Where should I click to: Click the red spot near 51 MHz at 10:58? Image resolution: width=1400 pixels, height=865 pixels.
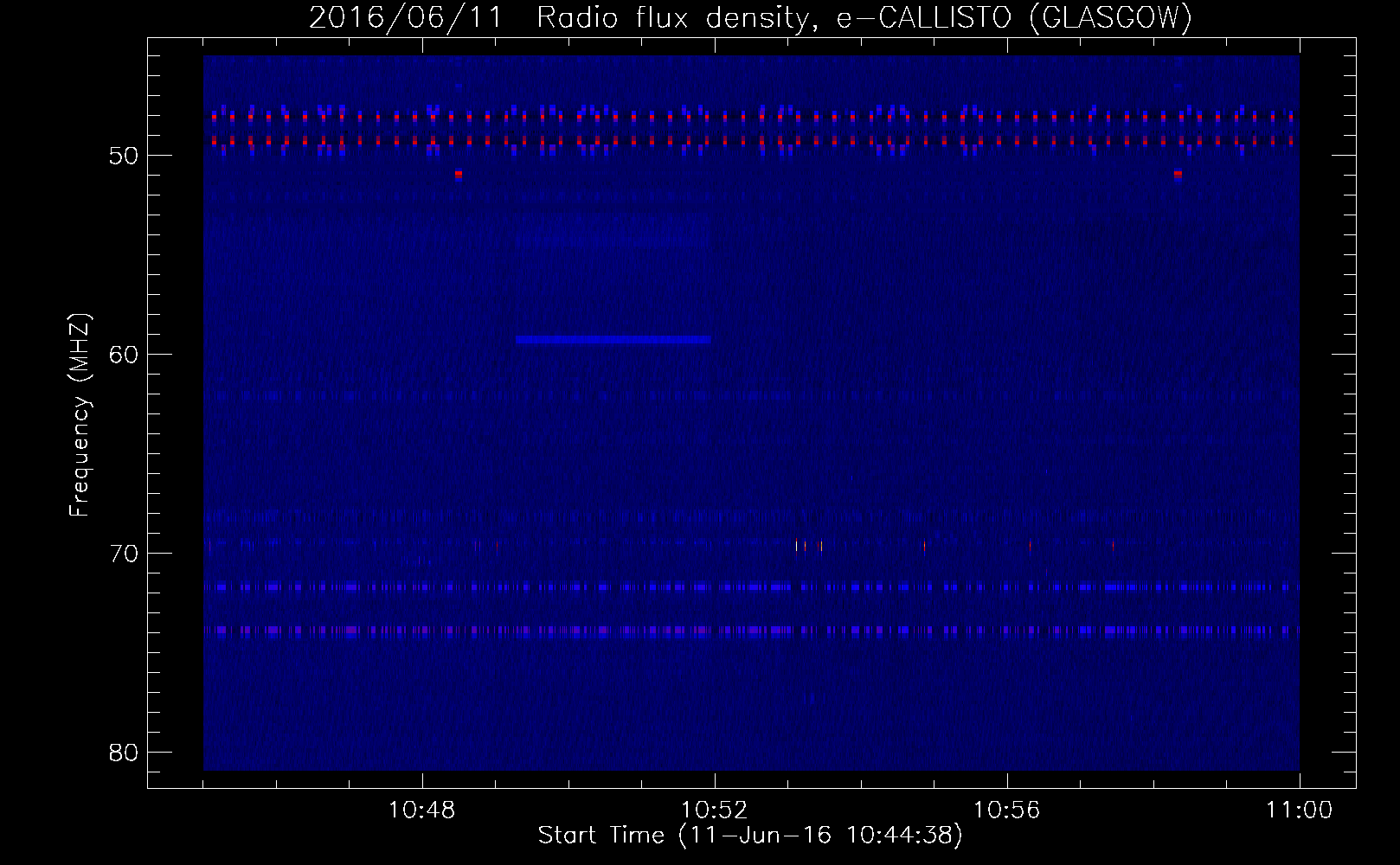click(1178, 174)
